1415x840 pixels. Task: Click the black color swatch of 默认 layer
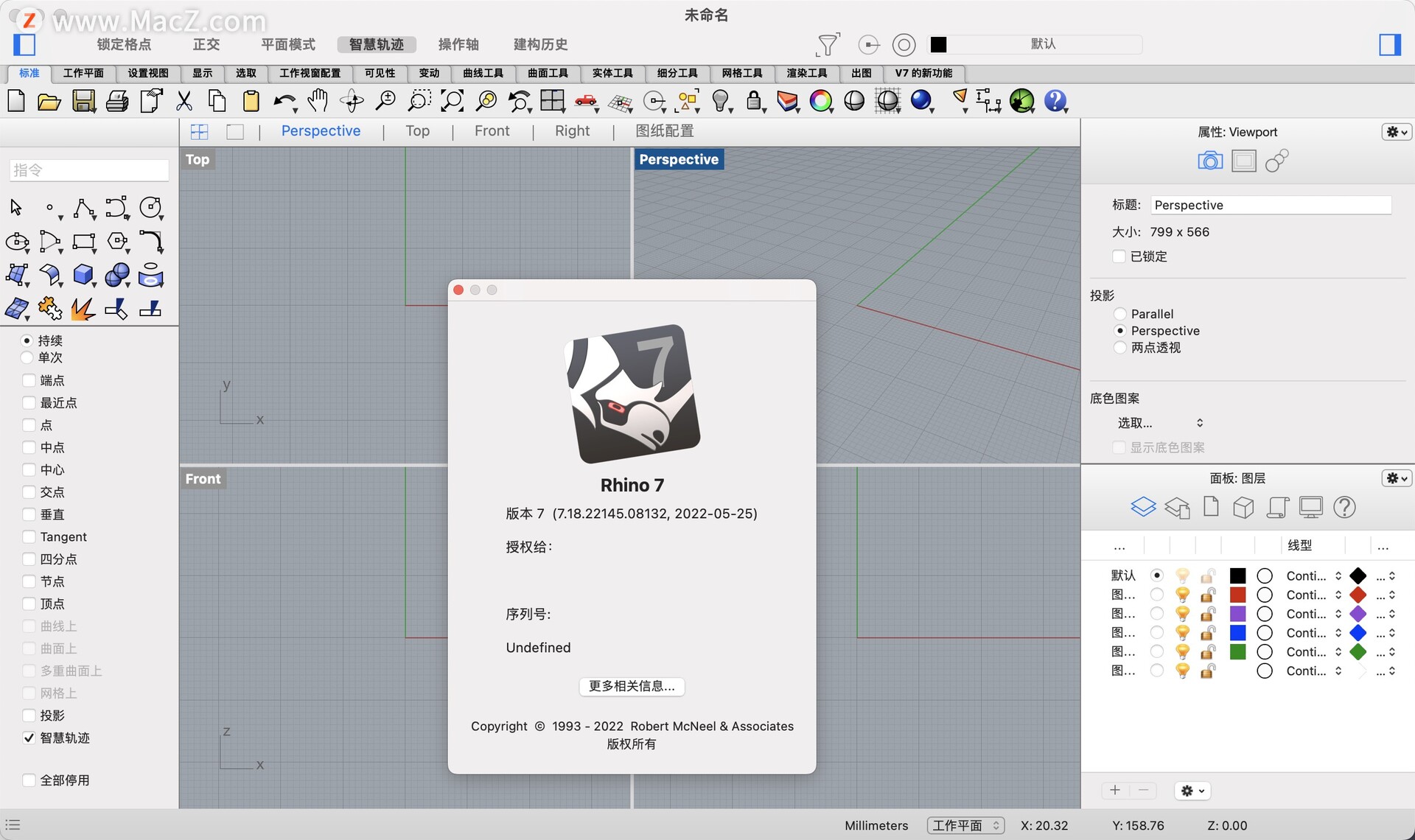click(x=1238, y=576)
